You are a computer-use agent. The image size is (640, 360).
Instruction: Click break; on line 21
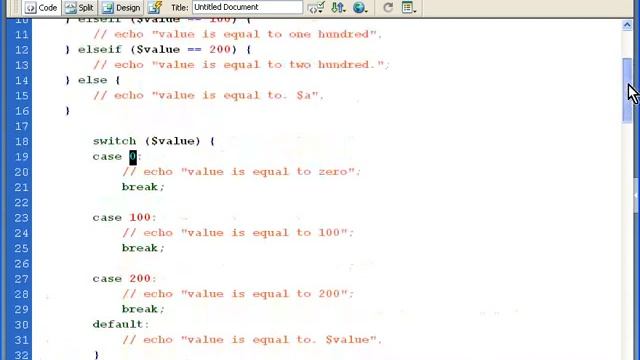tap(143, 187)
